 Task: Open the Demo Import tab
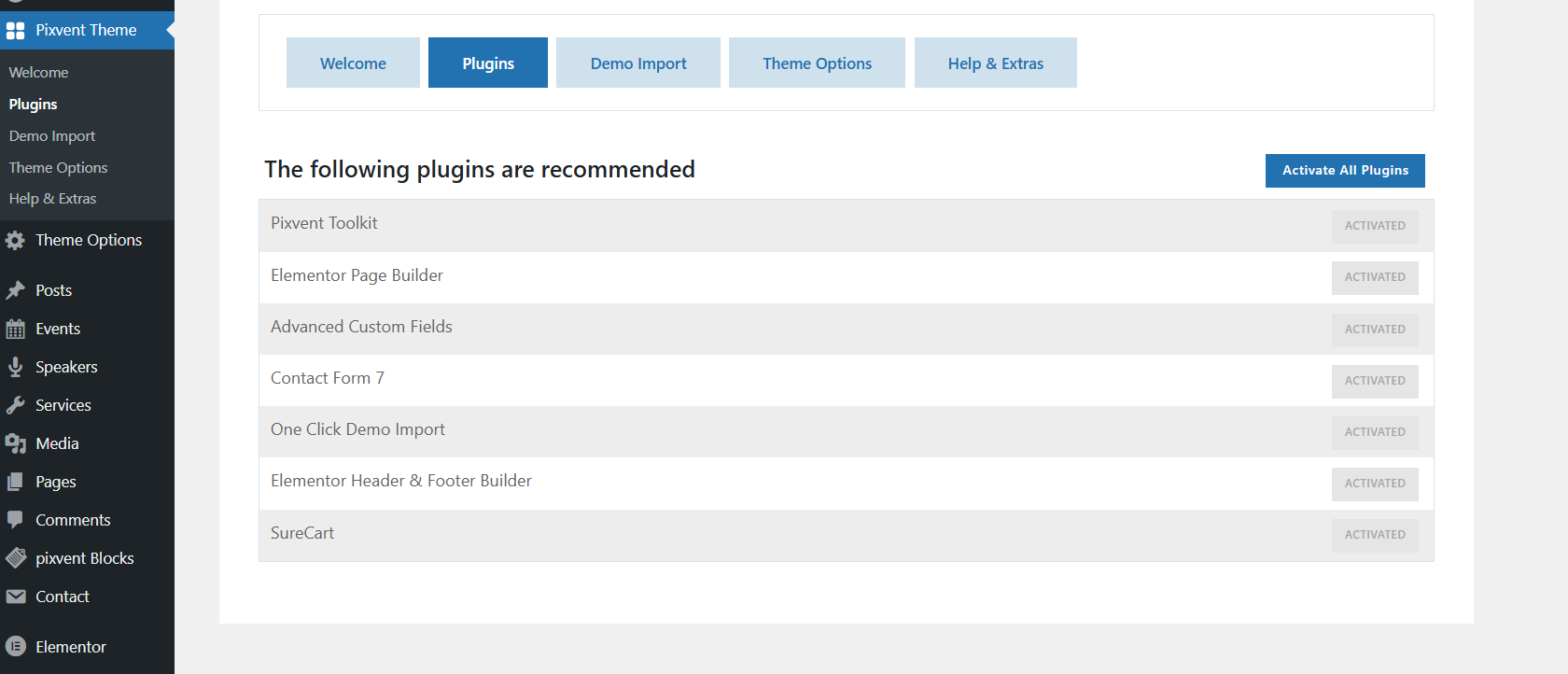(638, 63)
